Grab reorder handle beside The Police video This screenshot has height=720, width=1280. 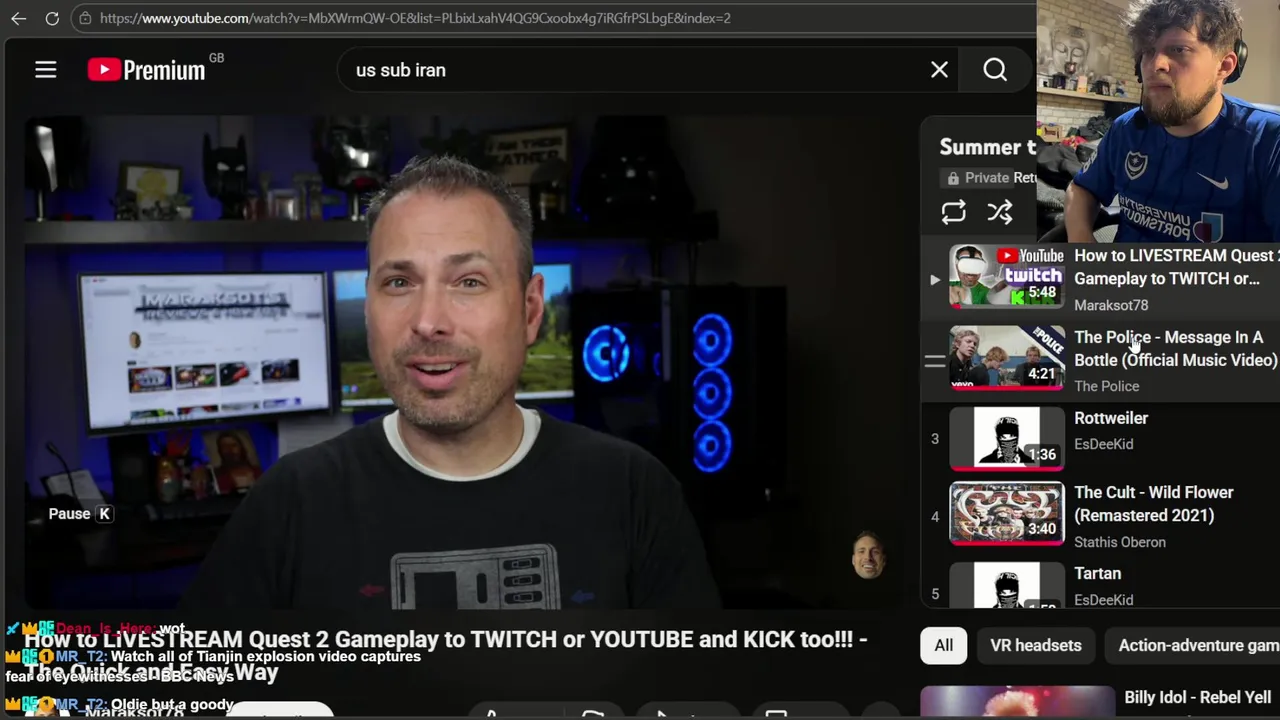(x=934, y=361)
